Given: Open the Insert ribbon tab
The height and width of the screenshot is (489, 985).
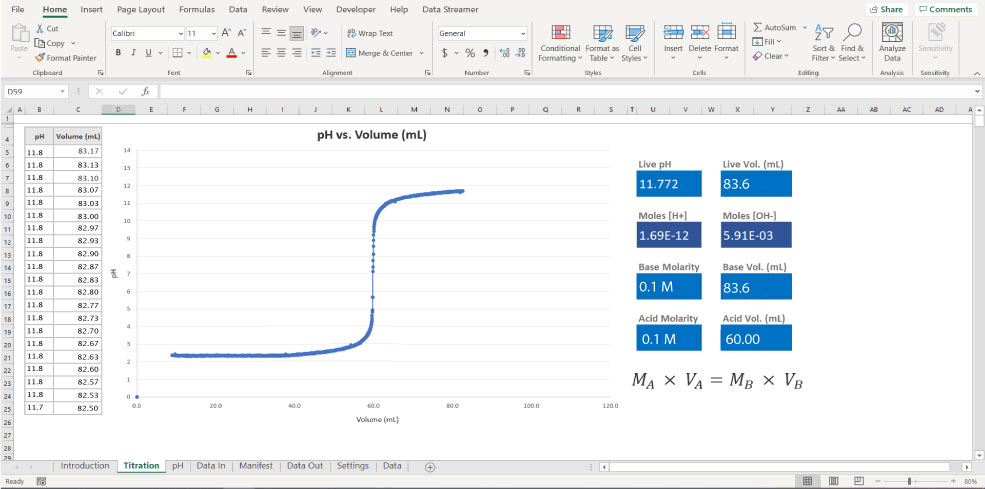Looking at the screenshot, I should tap(92, 9).
